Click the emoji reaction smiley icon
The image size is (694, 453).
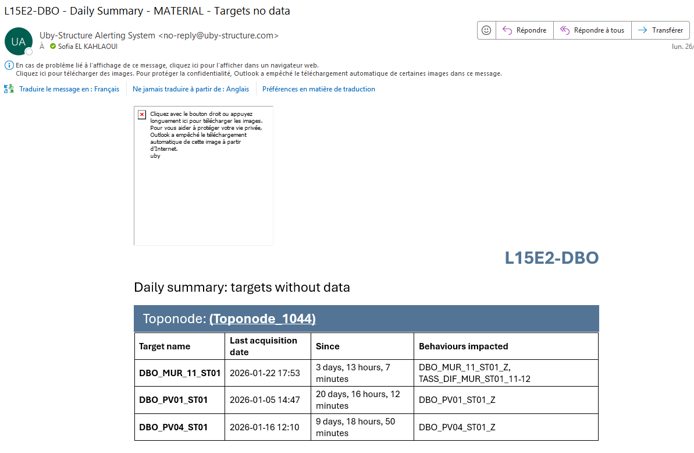(x=486, y=31)
